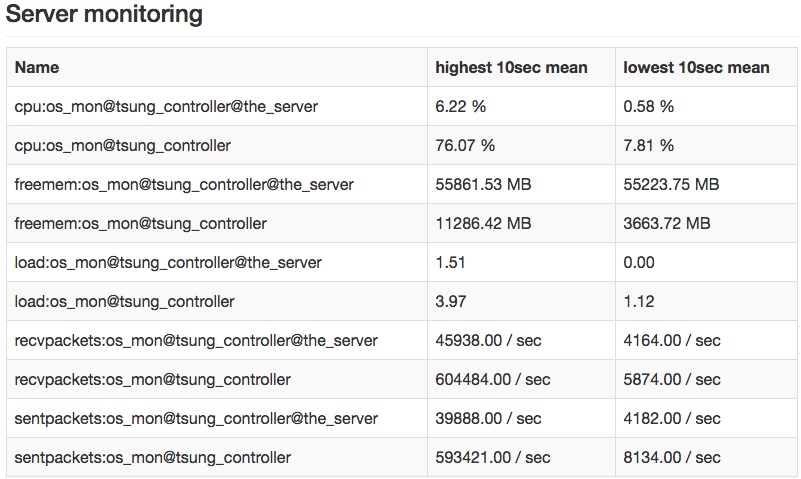Click the 8134.00 / sec lowest value
Image resolution: width=801 pixels, height=479 pixels.
(x=672, y=458)
